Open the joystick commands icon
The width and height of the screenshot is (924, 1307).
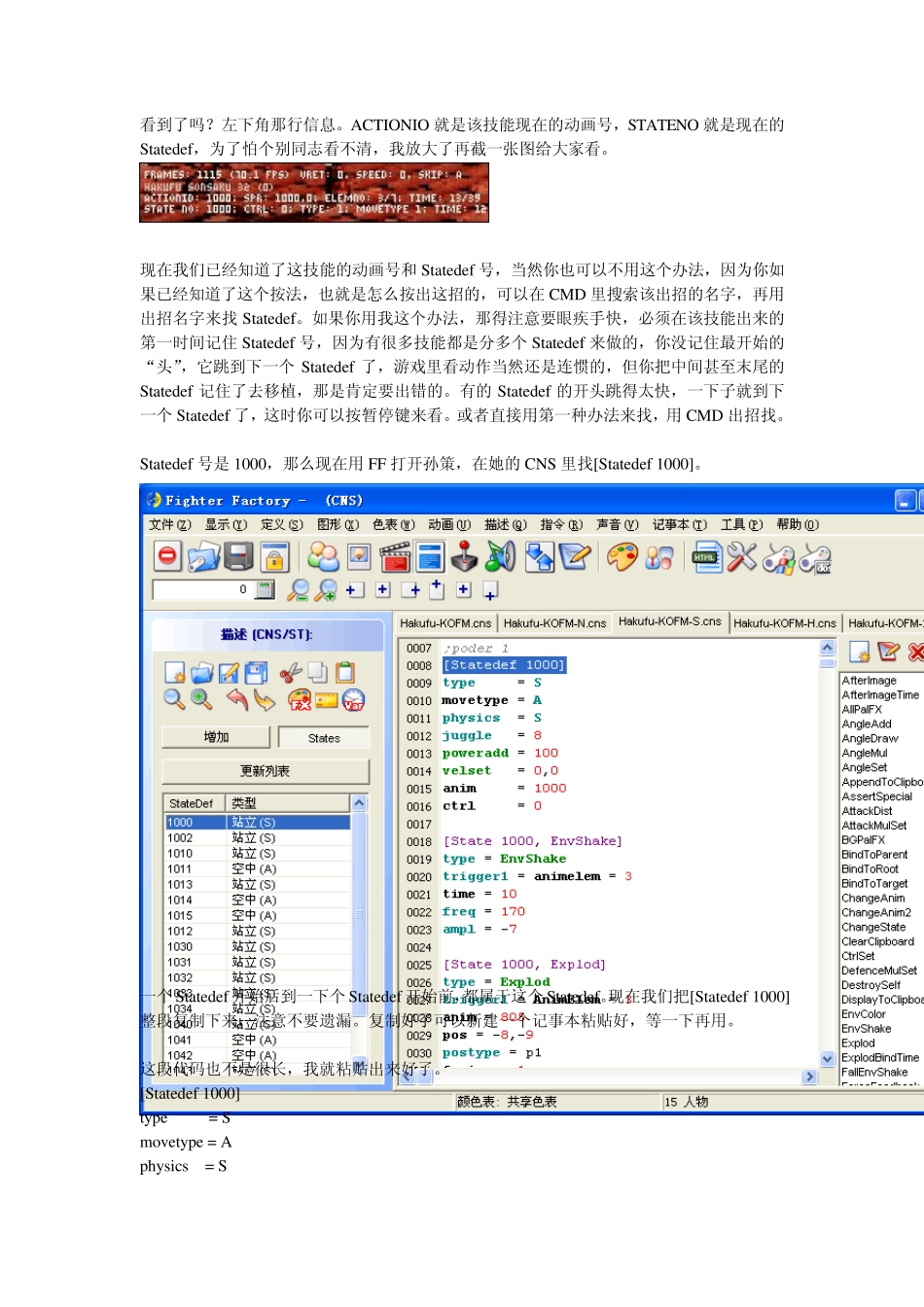tap(465, 556)
